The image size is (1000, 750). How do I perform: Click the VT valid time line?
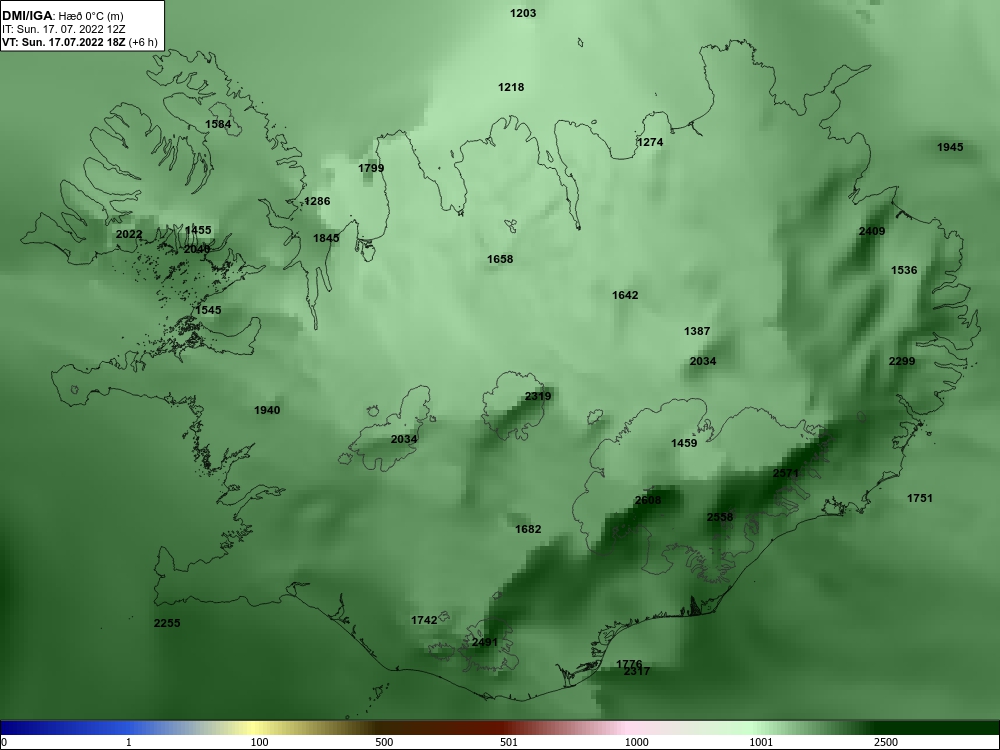[x=80, y=42]
